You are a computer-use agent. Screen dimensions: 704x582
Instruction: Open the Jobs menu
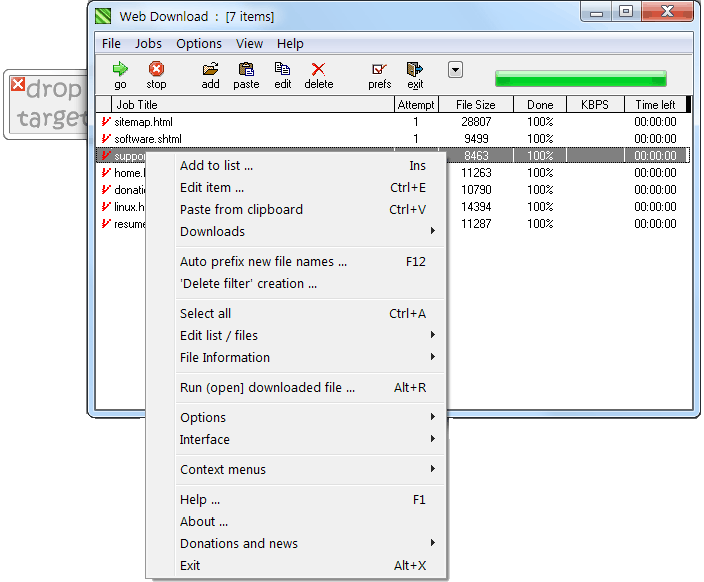point(148,44)
